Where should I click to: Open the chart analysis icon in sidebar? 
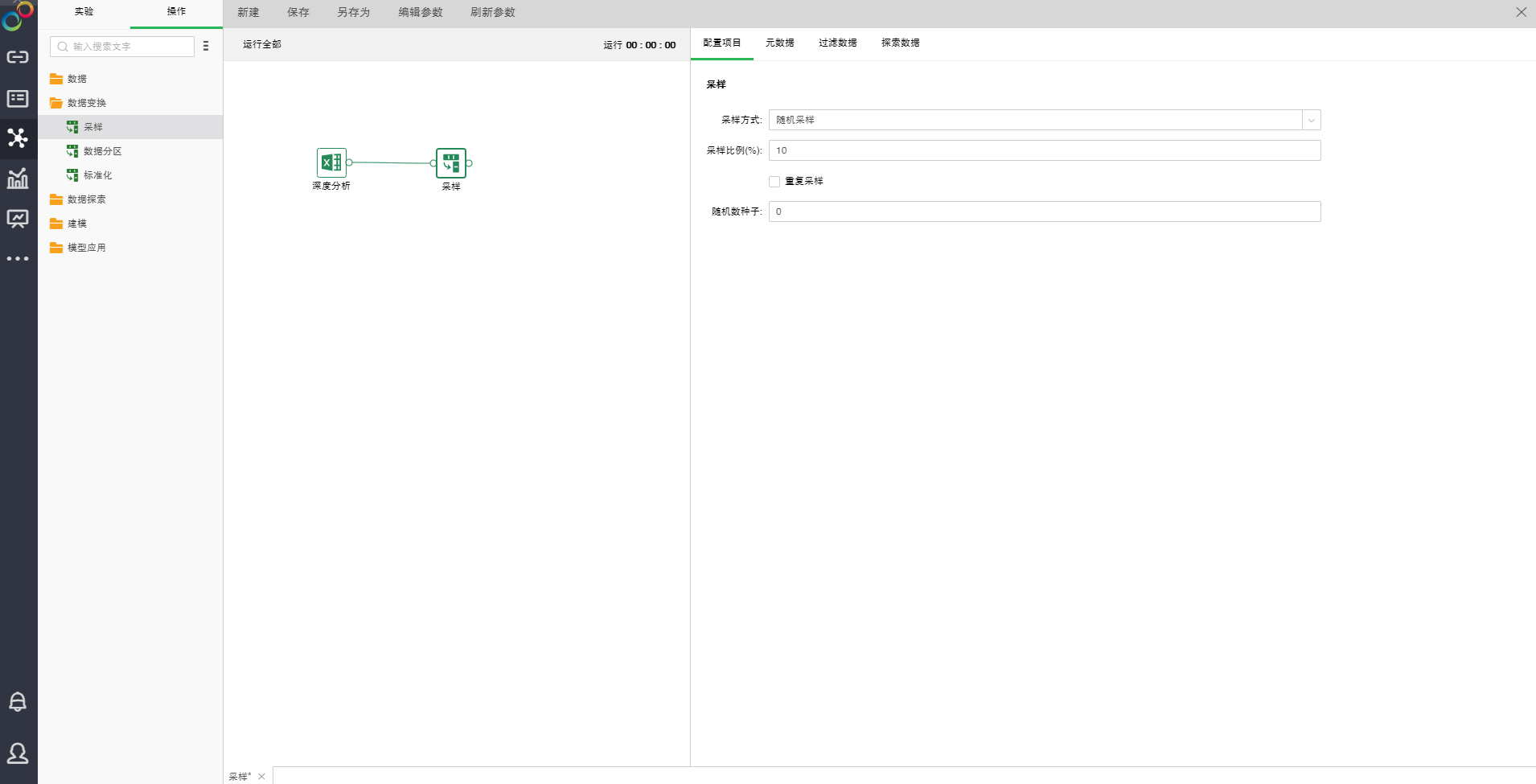18,179
